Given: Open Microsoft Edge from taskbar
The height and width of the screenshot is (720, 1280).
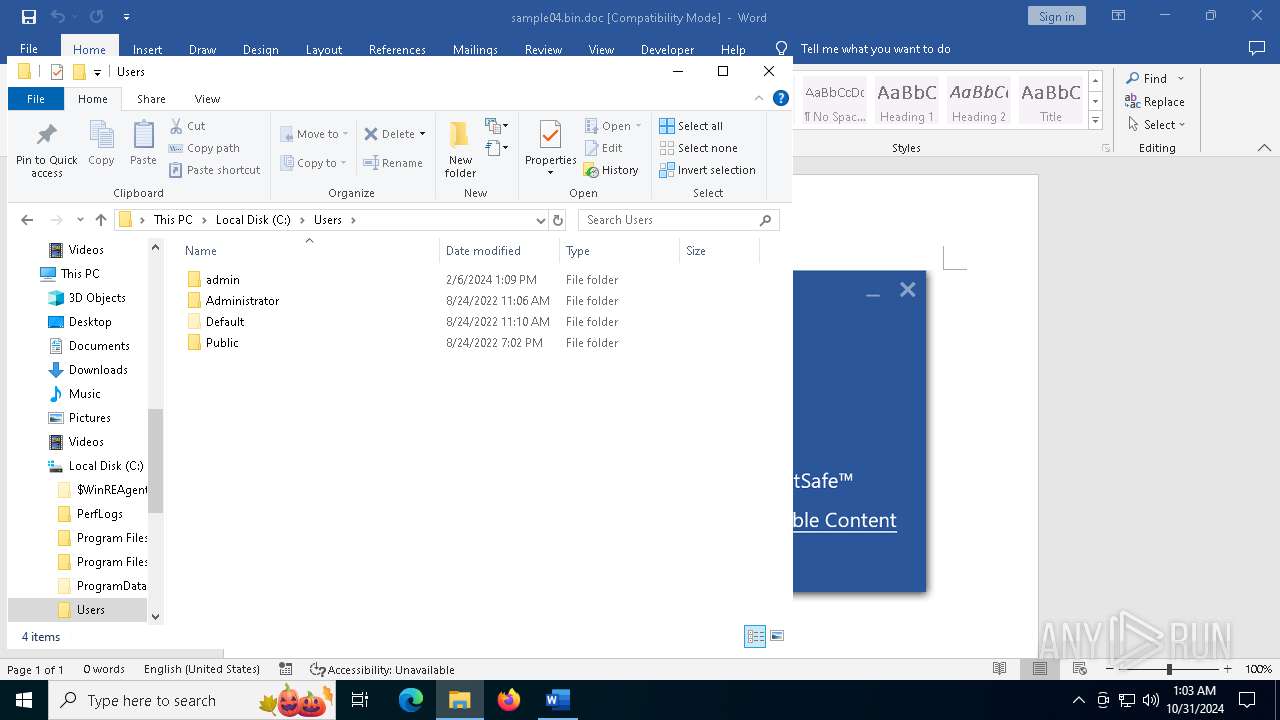Looking at the screenshot, I should [x=411, y=700].
